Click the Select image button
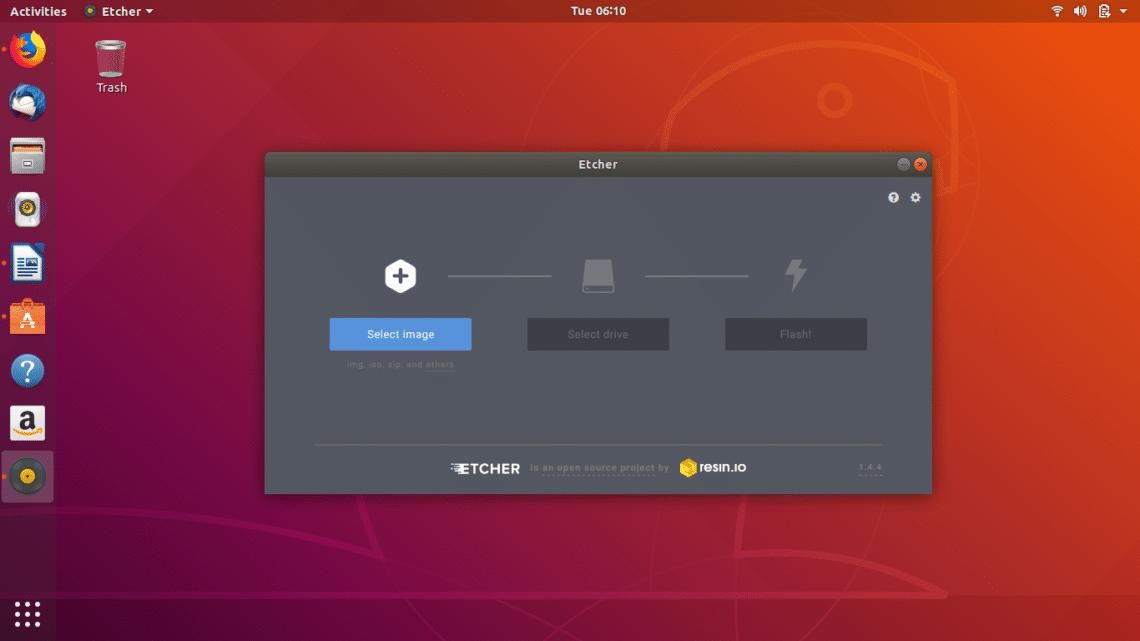The width and height of the screenshot is (1140, 641). tap(400, 334)
